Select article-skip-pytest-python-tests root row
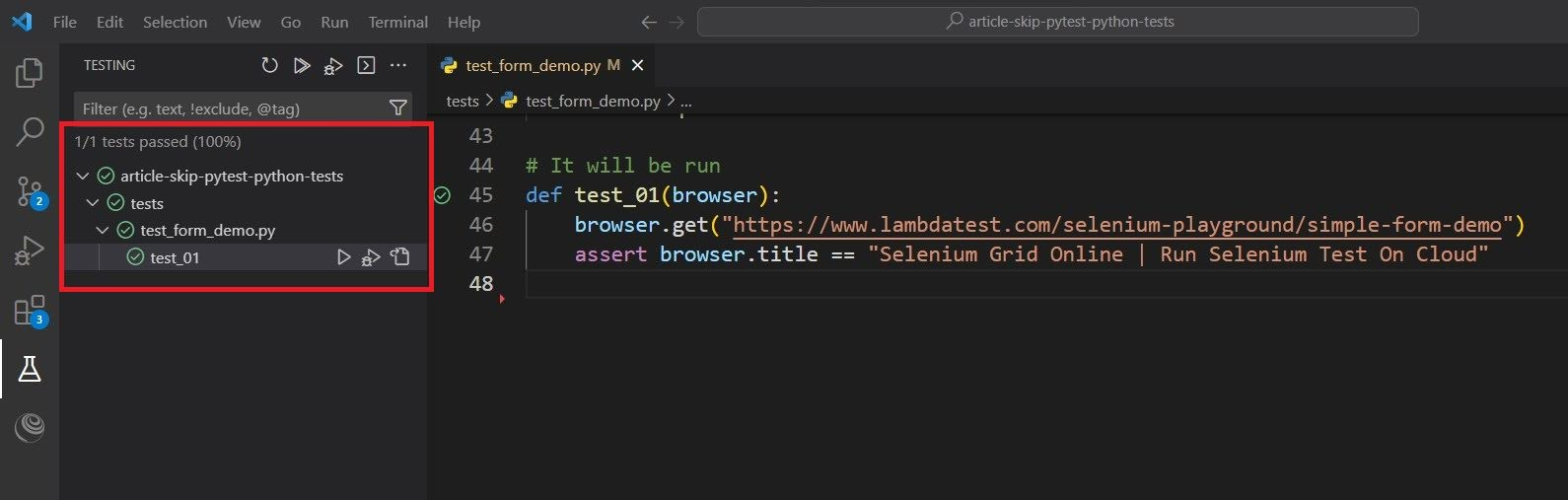 click(246, 176)
